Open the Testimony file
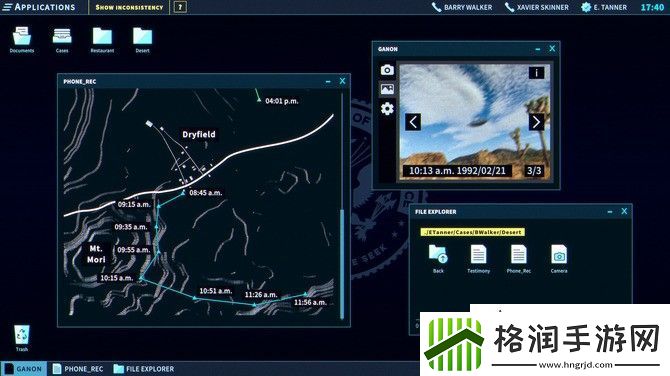 pos(478,258)
